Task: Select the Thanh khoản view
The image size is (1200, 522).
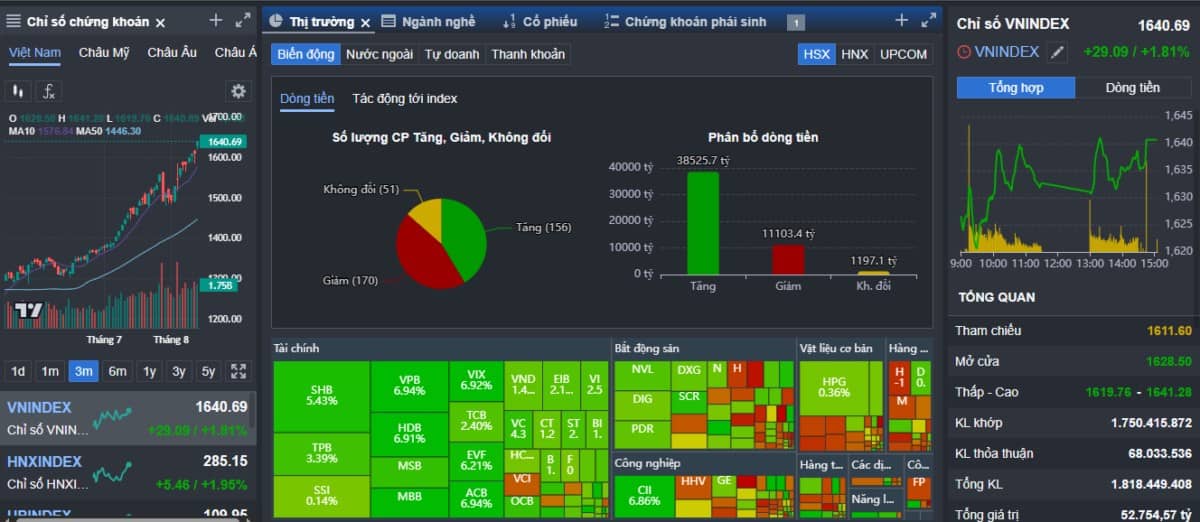Action: point(528,54)
